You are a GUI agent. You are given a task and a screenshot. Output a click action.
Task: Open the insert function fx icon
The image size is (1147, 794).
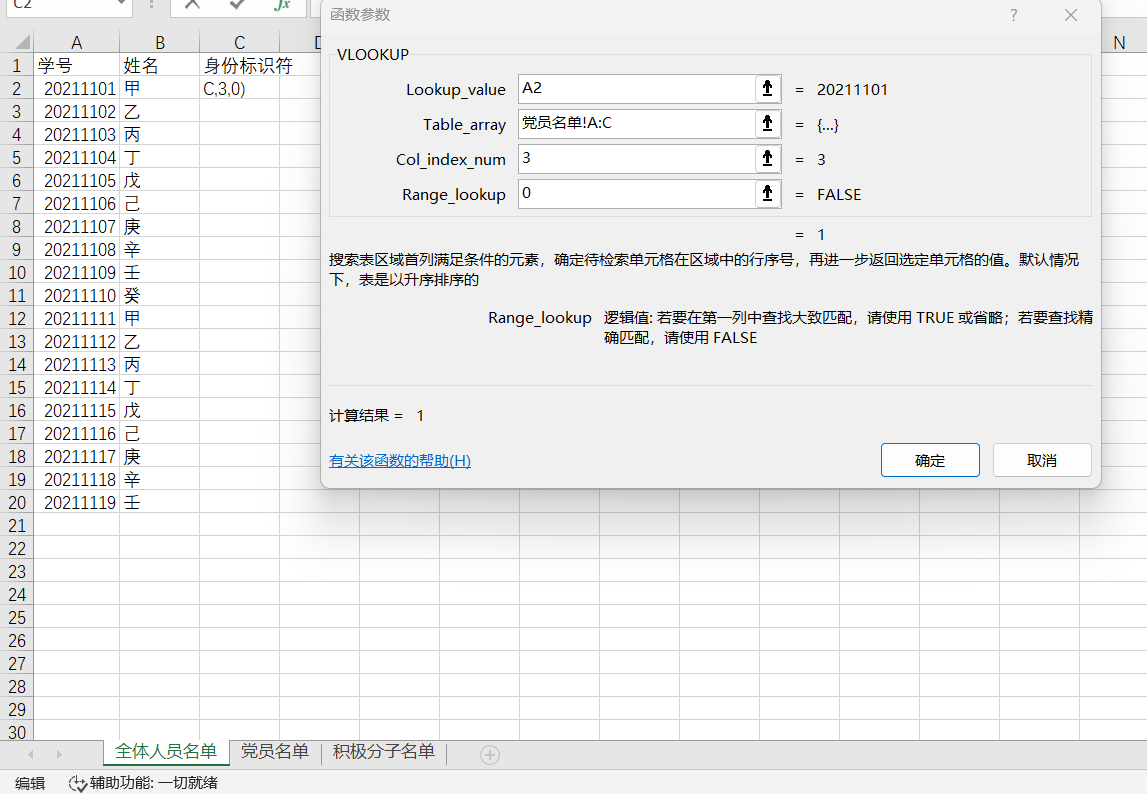click(282, 5)
